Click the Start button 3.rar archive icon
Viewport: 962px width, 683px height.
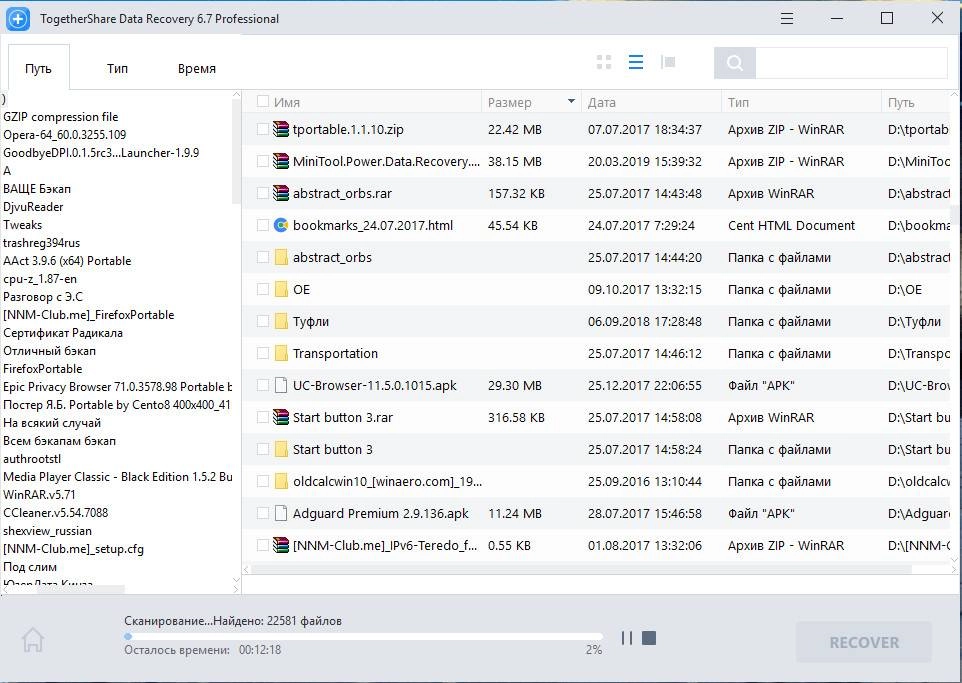tap(281, 417)
